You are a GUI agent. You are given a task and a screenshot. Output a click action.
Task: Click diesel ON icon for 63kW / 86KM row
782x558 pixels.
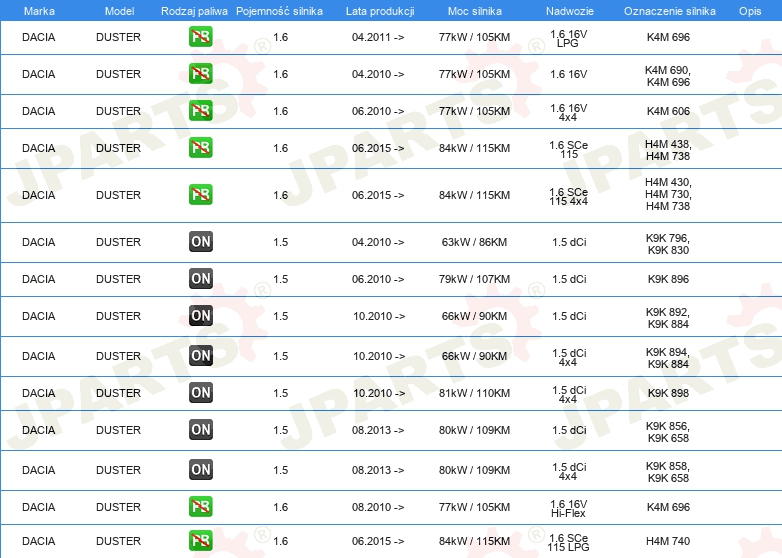point(200,241)
